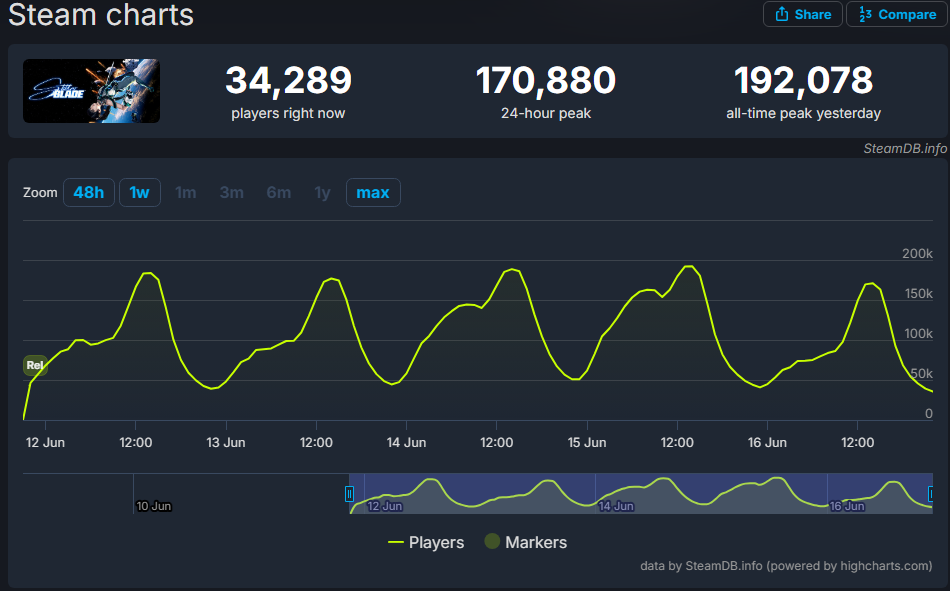
Task: Click the 192,078 all-time peak stat
Action: (803, 81)
